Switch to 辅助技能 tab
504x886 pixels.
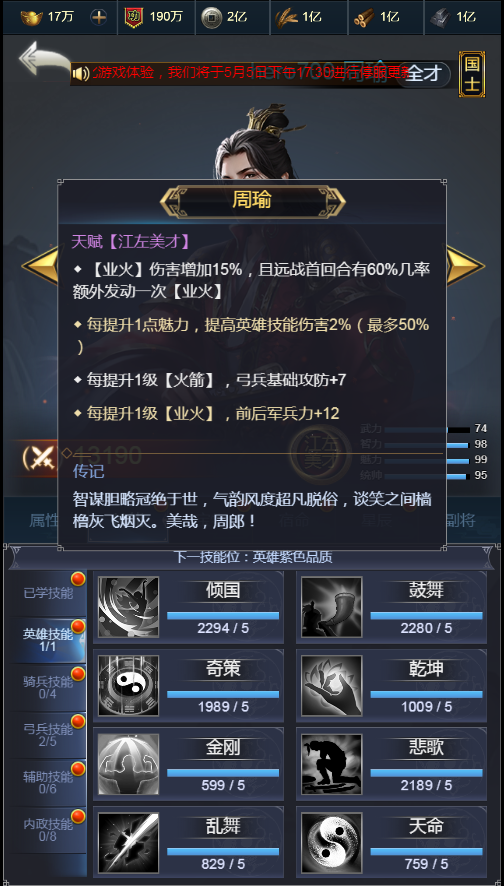click(48, 782)
